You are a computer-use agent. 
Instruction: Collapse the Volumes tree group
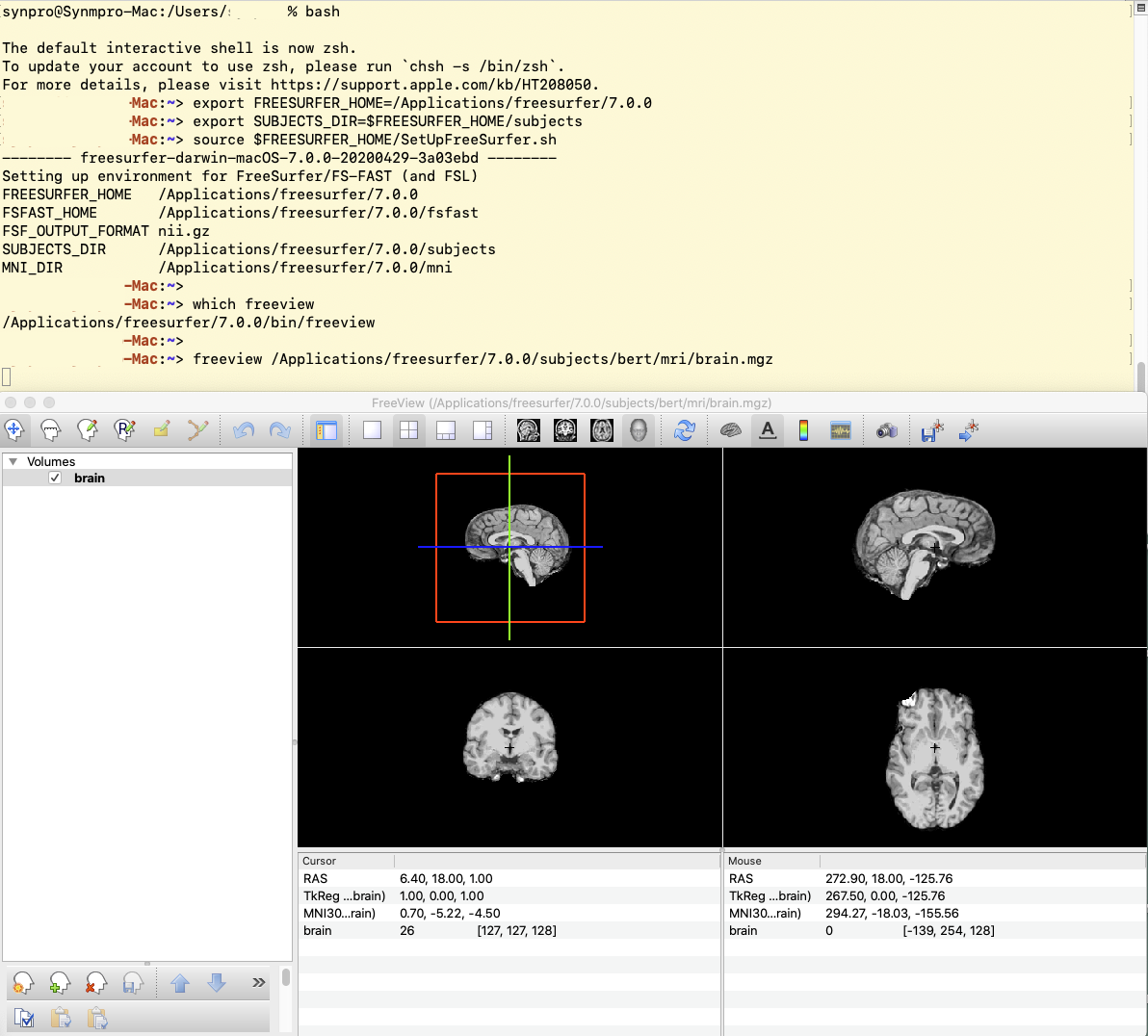pyautogui.click(x=13, y=462)
